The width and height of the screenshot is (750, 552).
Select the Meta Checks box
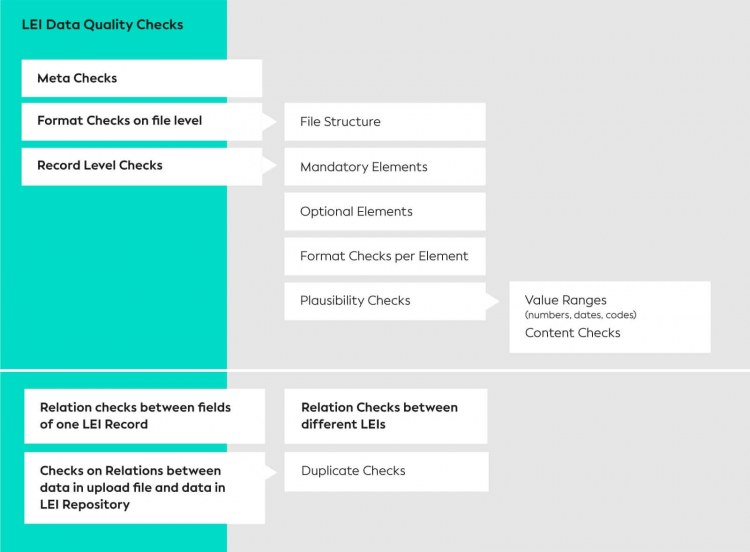click(141, 78)
